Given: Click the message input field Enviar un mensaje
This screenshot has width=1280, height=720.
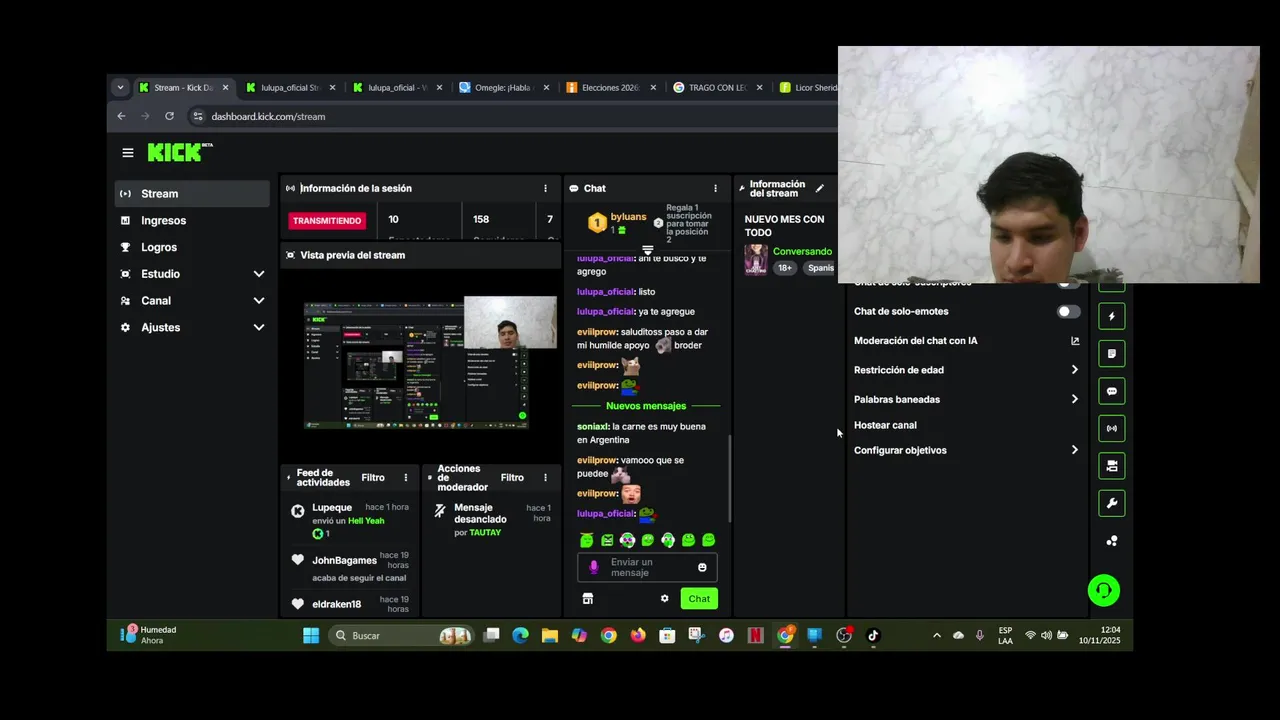Looking at the screenshot, I should pos(646,567).
